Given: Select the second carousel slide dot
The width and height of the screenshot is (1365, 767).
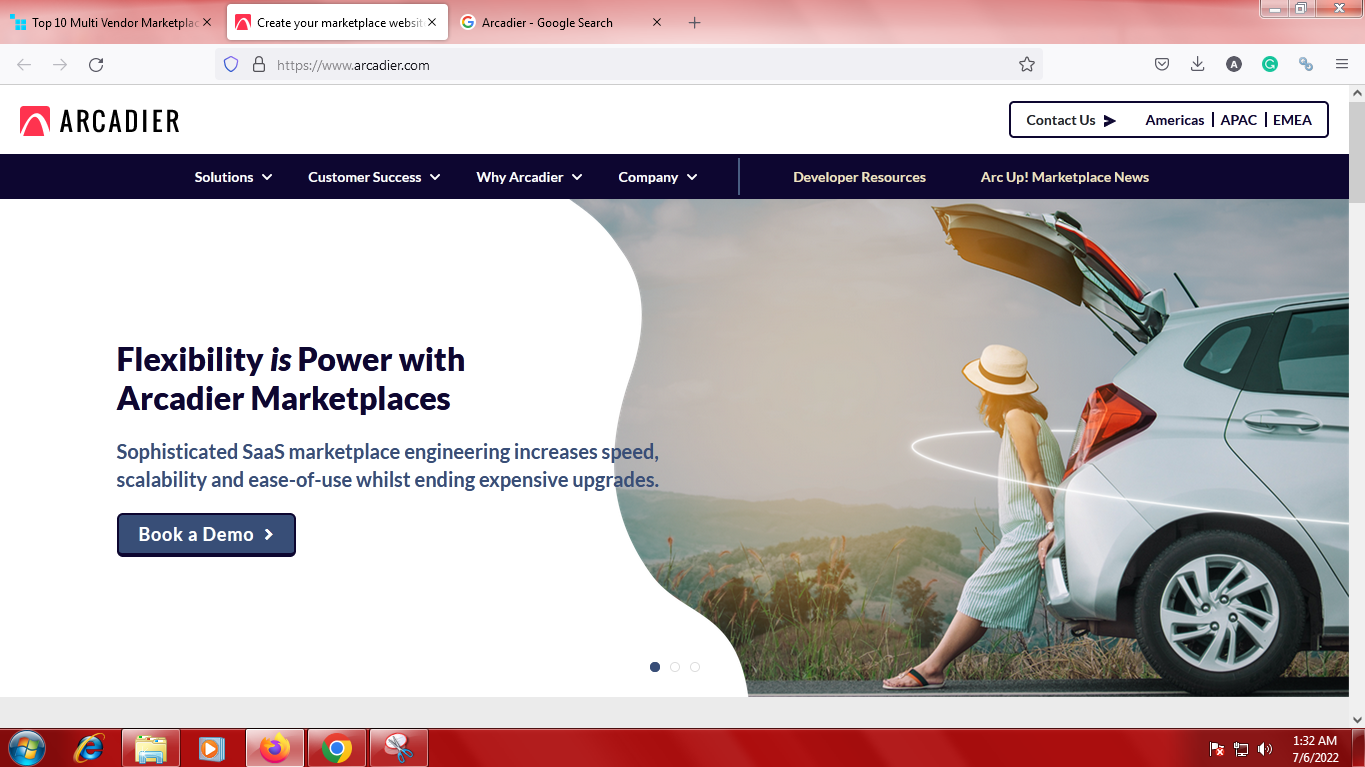Looking at the screenshot, I should tap(675, 667).
